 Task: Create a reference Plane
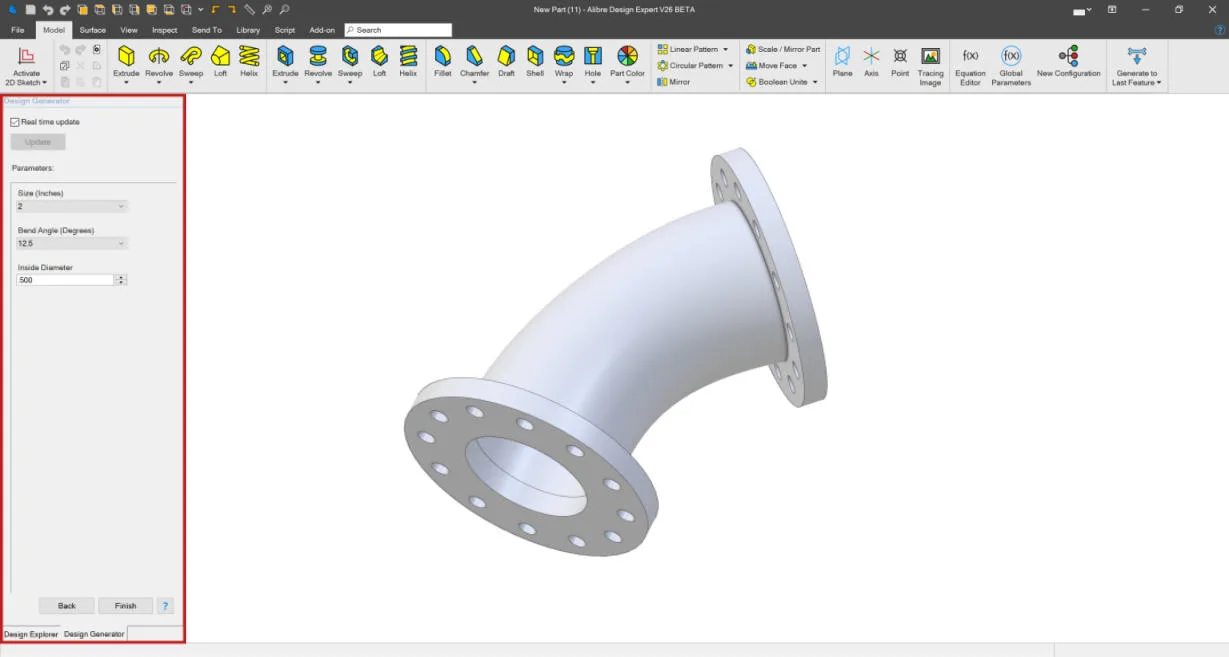(843, 62)
